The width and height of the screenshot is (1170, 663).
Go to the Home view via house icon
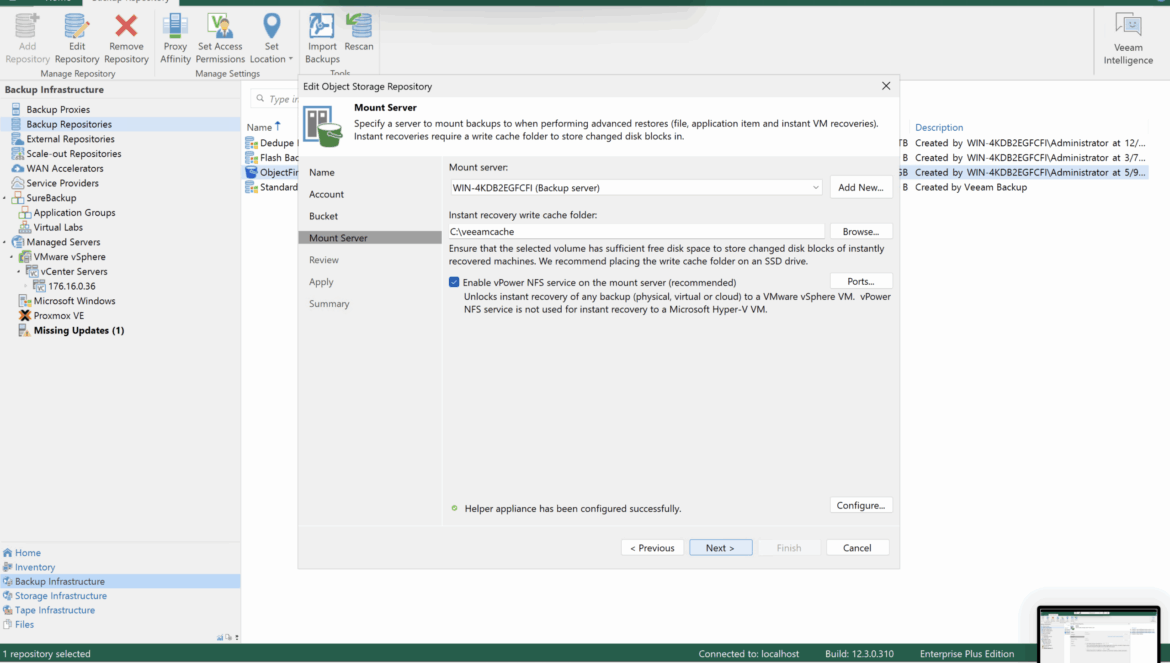point(7,553)
